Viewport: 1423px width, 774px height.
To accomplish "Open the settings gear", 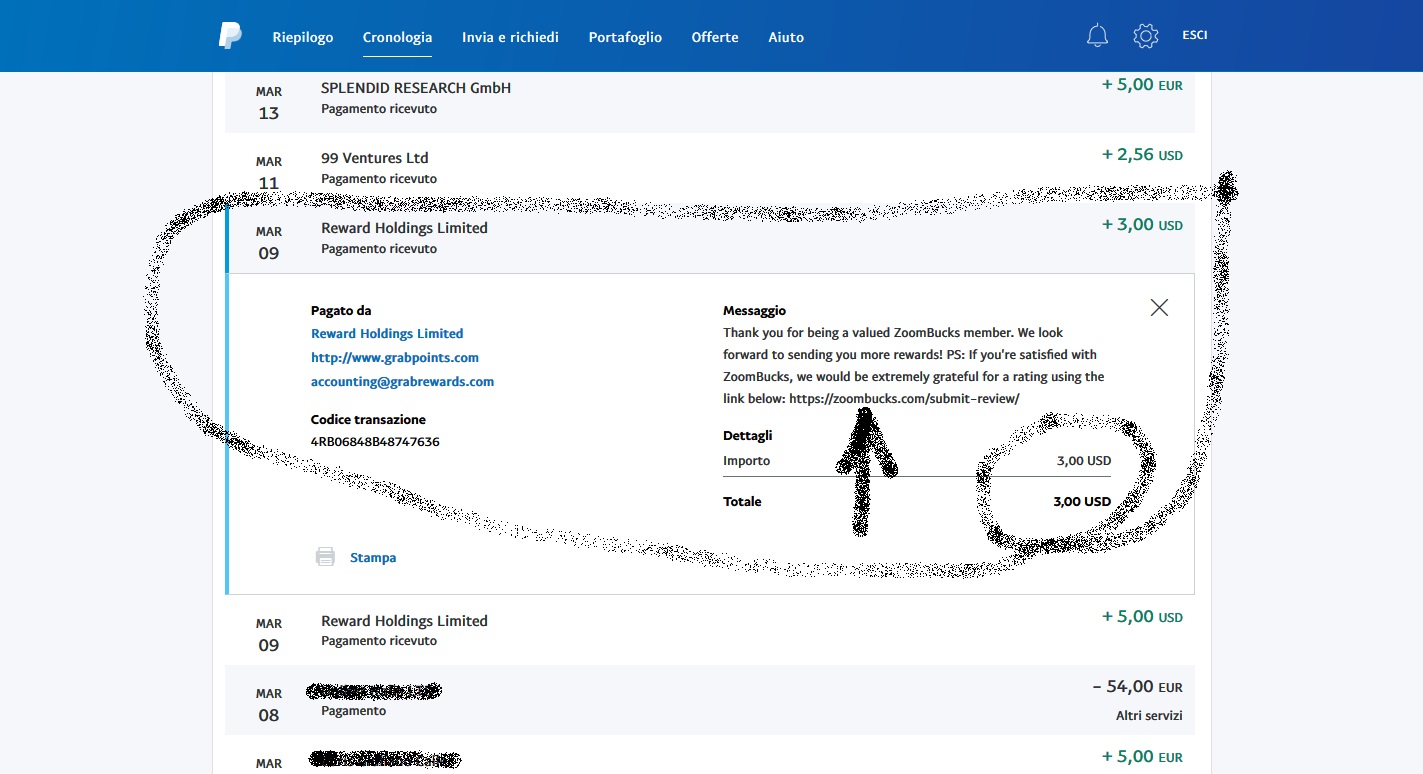I will pos(1145,36).
